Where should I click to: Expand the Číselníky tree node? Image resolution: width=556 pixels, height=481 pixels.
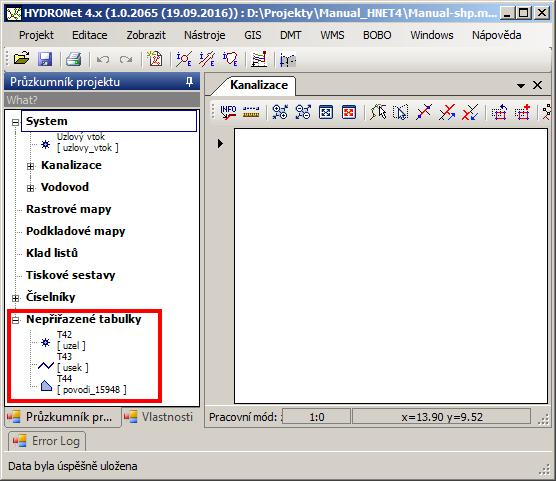[x=15, y=298]
